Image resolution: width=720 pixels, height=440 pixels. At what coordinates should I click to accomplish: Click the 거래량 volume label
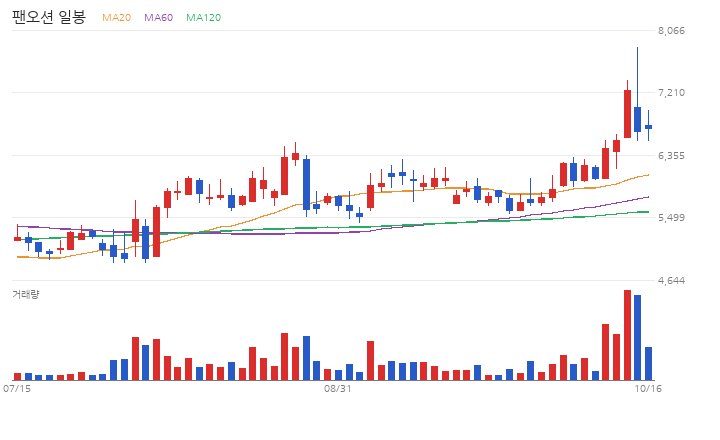tap(26, 294)
